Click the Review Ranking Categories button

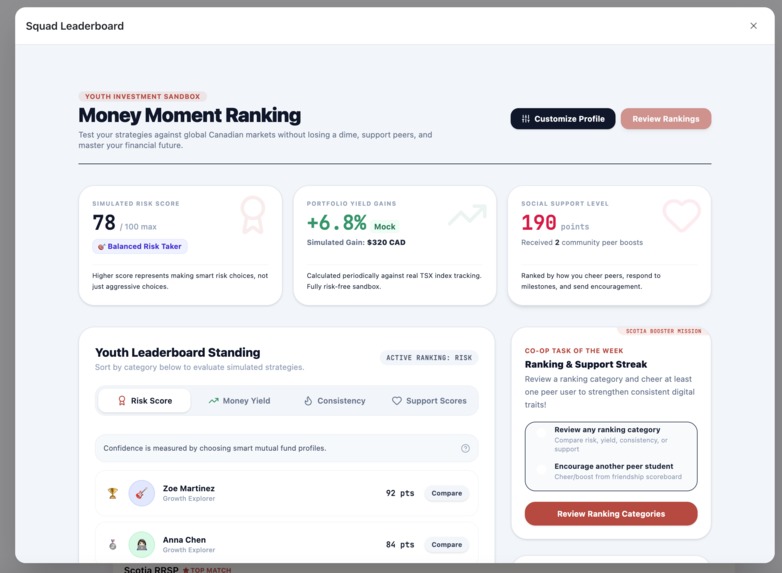pyautogui.click(x=611, y=514)
